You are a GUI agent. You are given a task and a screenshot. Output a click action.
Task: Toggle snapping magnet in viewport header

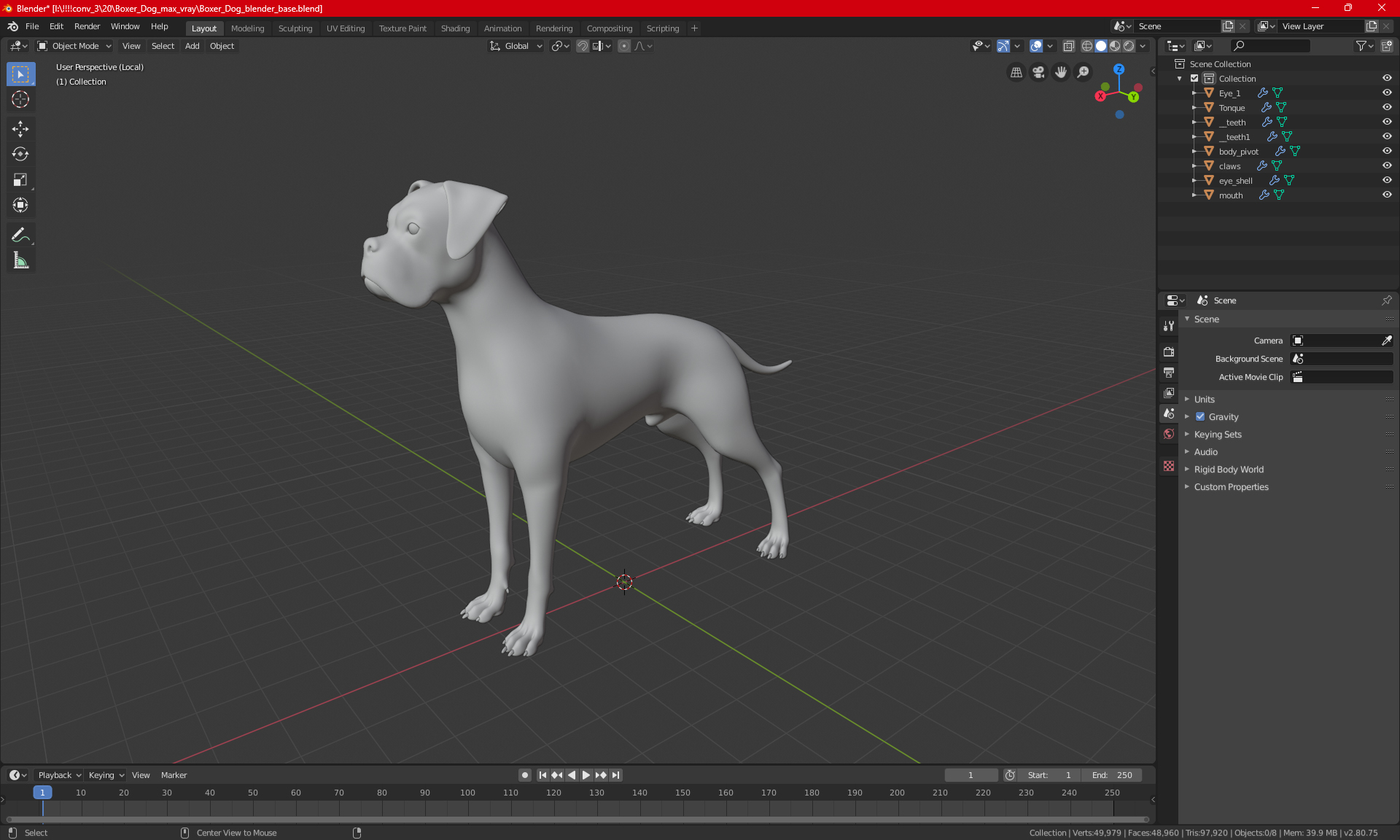(x=583, y=46)
